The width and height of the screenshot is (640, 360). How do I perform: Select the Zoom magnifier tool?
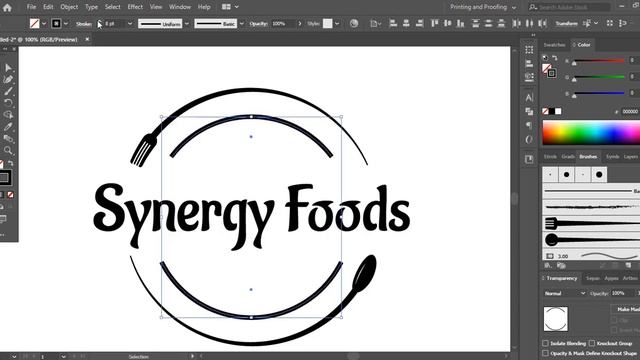pyautogui.click(x=8, y=151)
